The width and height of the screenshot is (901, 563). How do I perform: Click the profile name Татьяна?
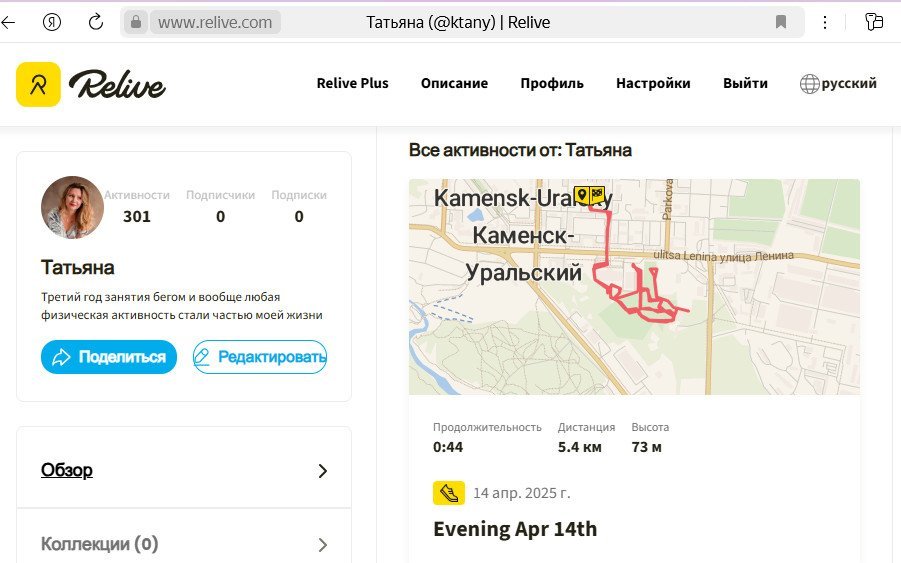coord(78,267)
